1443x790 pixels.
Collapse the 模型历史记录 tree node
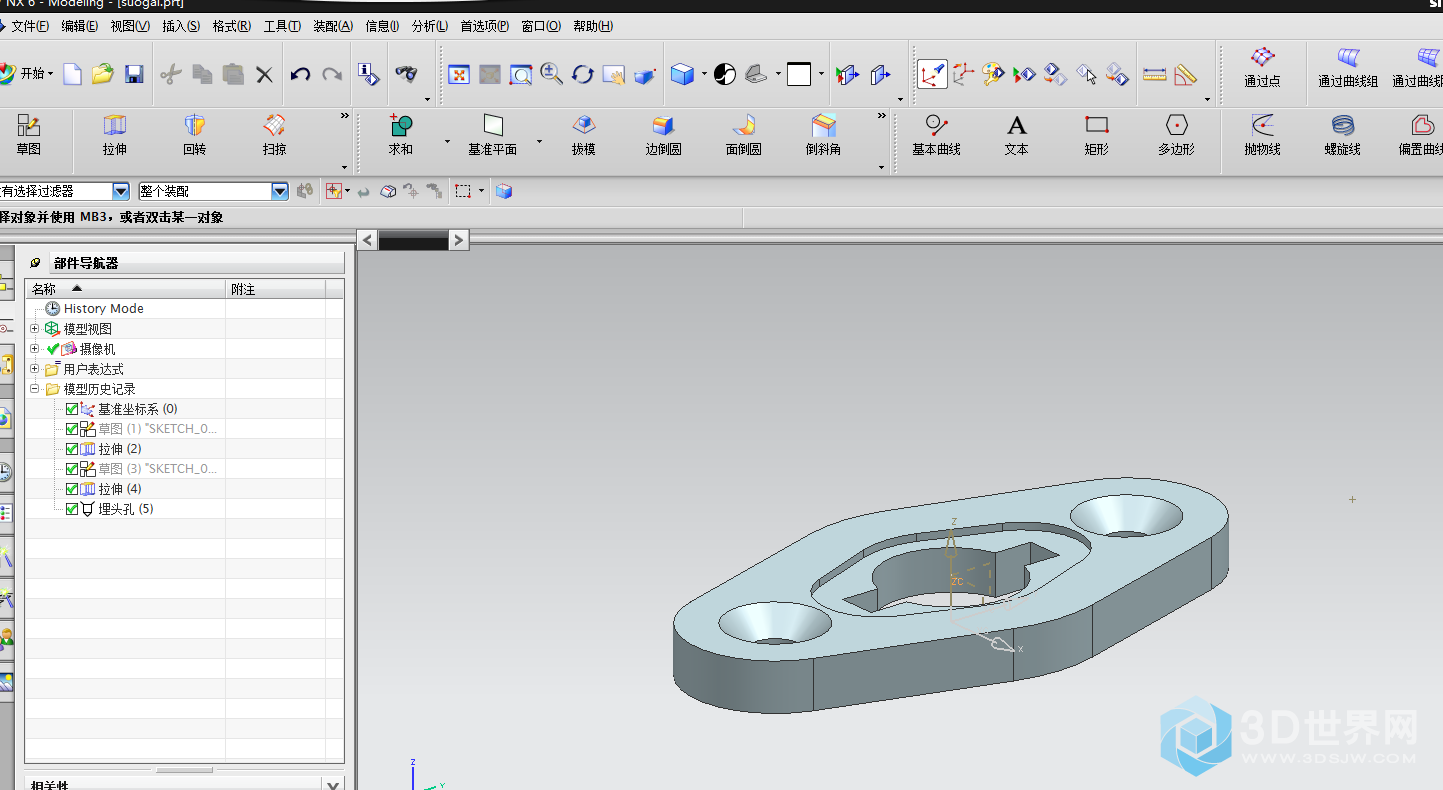[x=35, y=389]
